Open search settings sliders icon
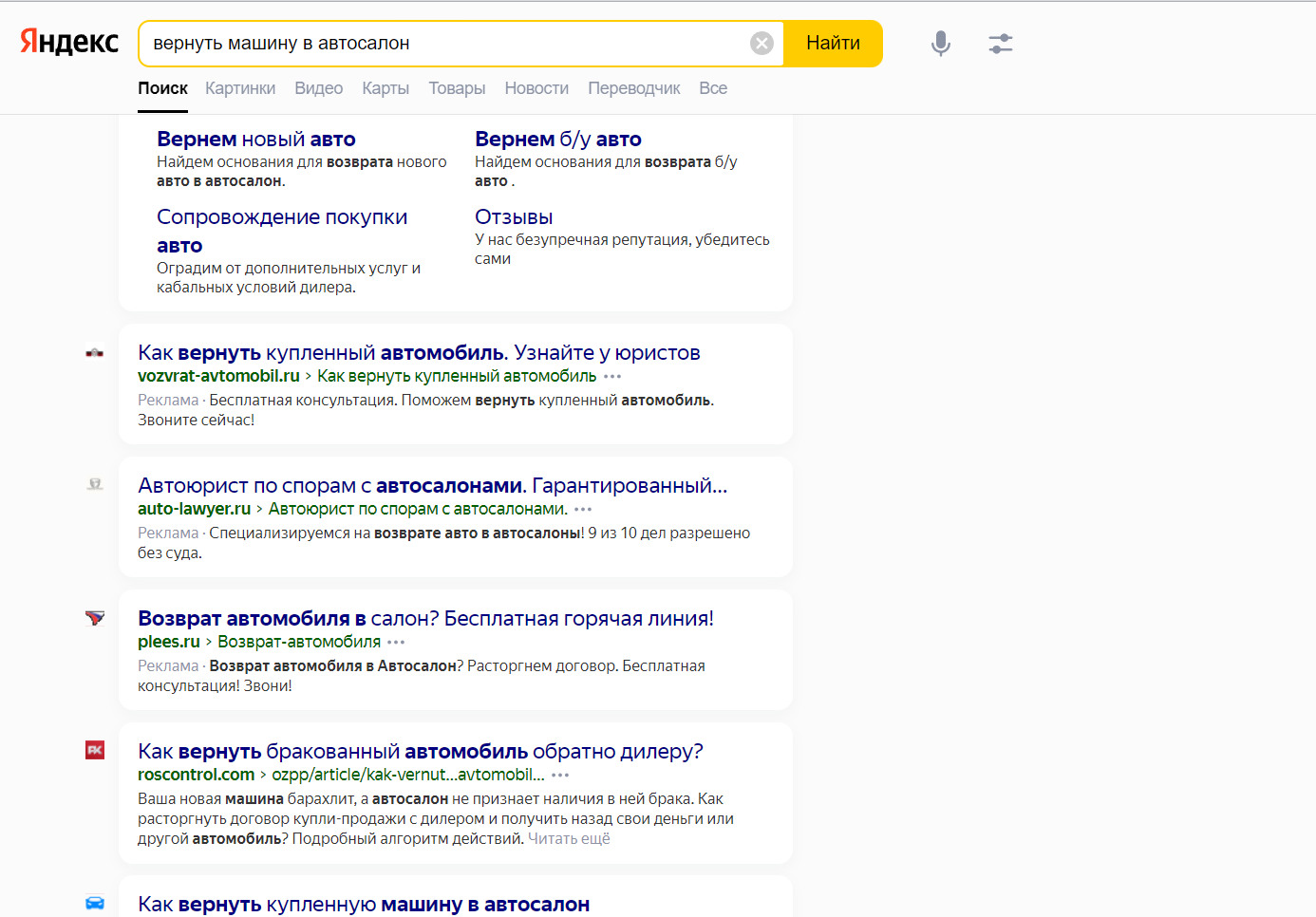Image resolution: width=1316 pixels, height=917 pixels. (x=1001, y=44)
